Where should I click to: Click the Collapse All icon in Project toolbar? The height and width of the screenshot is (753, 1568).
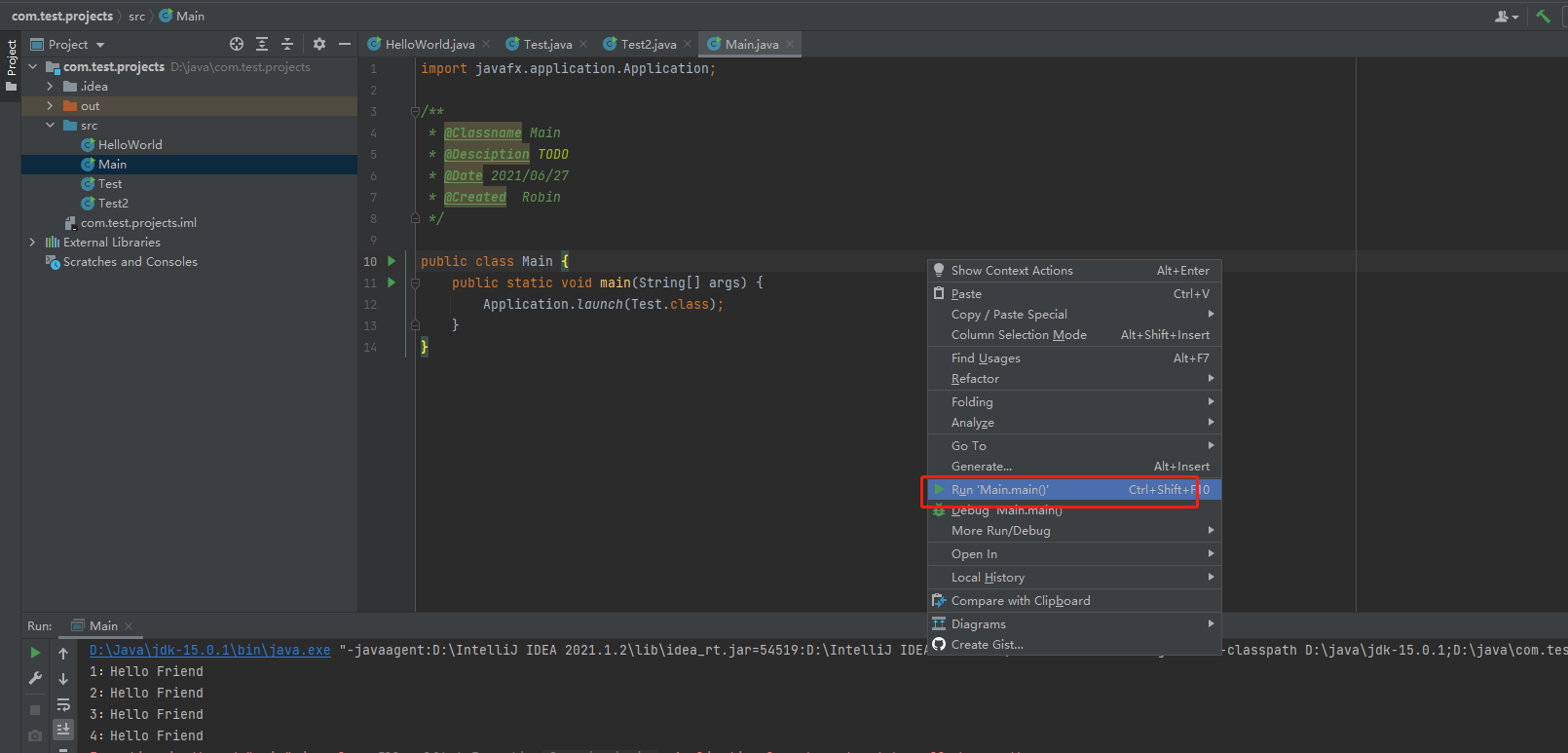click(x=287, y=44)
